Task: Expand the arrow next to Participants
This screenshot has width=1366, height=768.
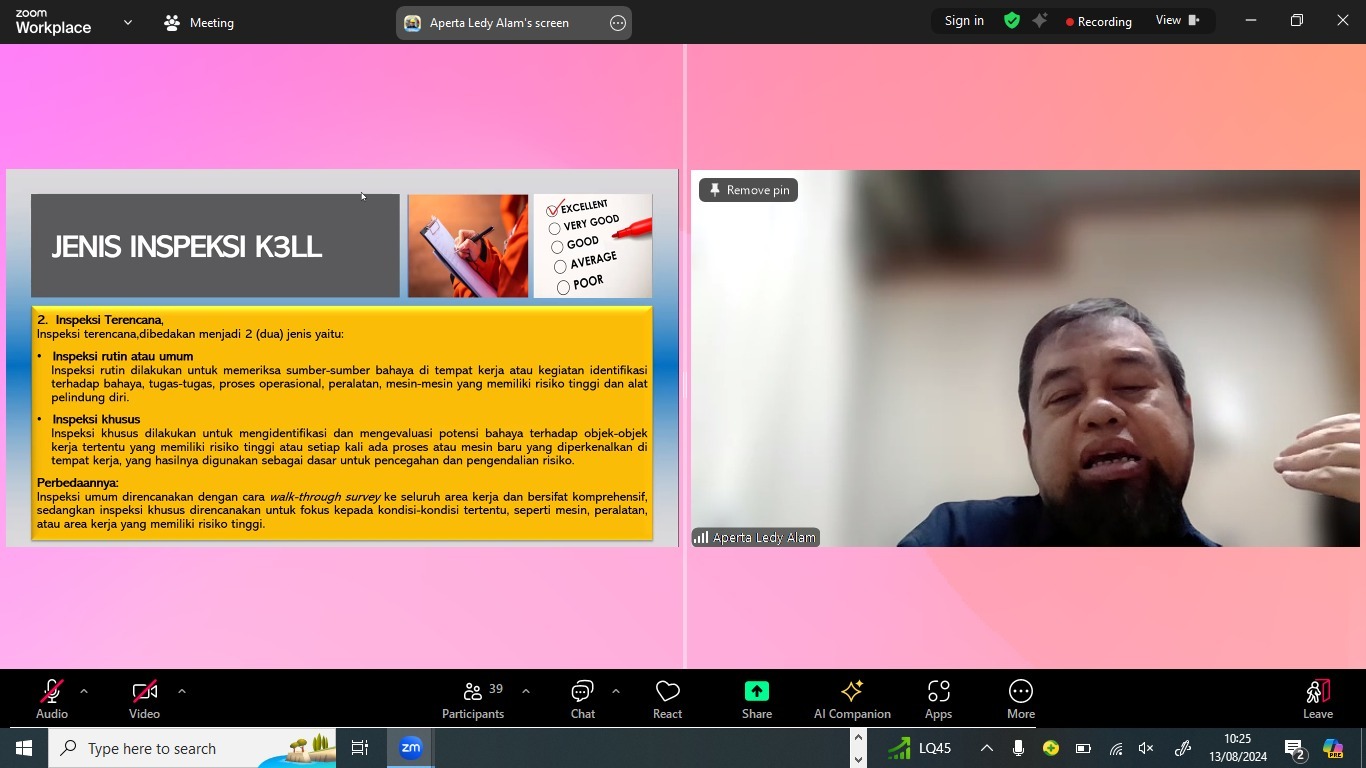Action: (x=526, y=691)
